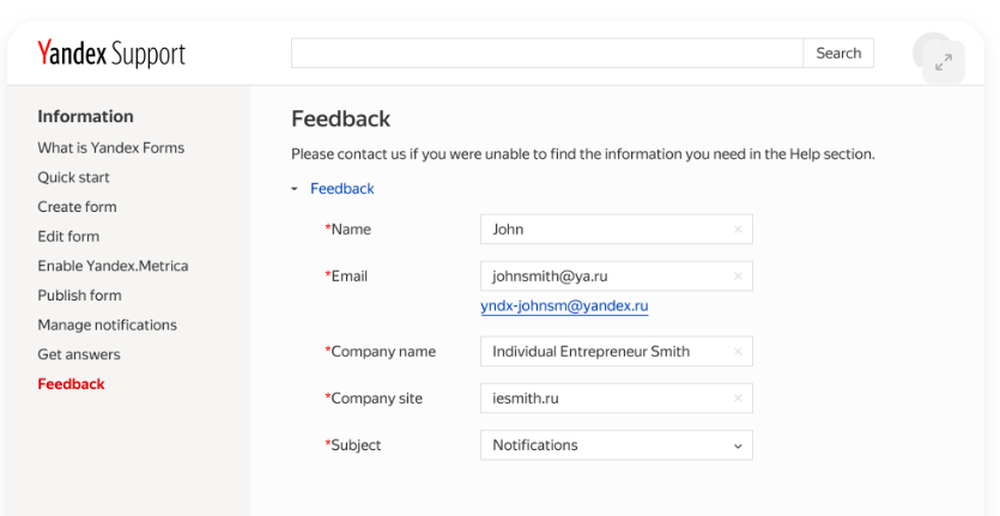This screenshot has height=516, width=1000.
Task: Select Feedback in the sidebar
Action: coord(71,384)
